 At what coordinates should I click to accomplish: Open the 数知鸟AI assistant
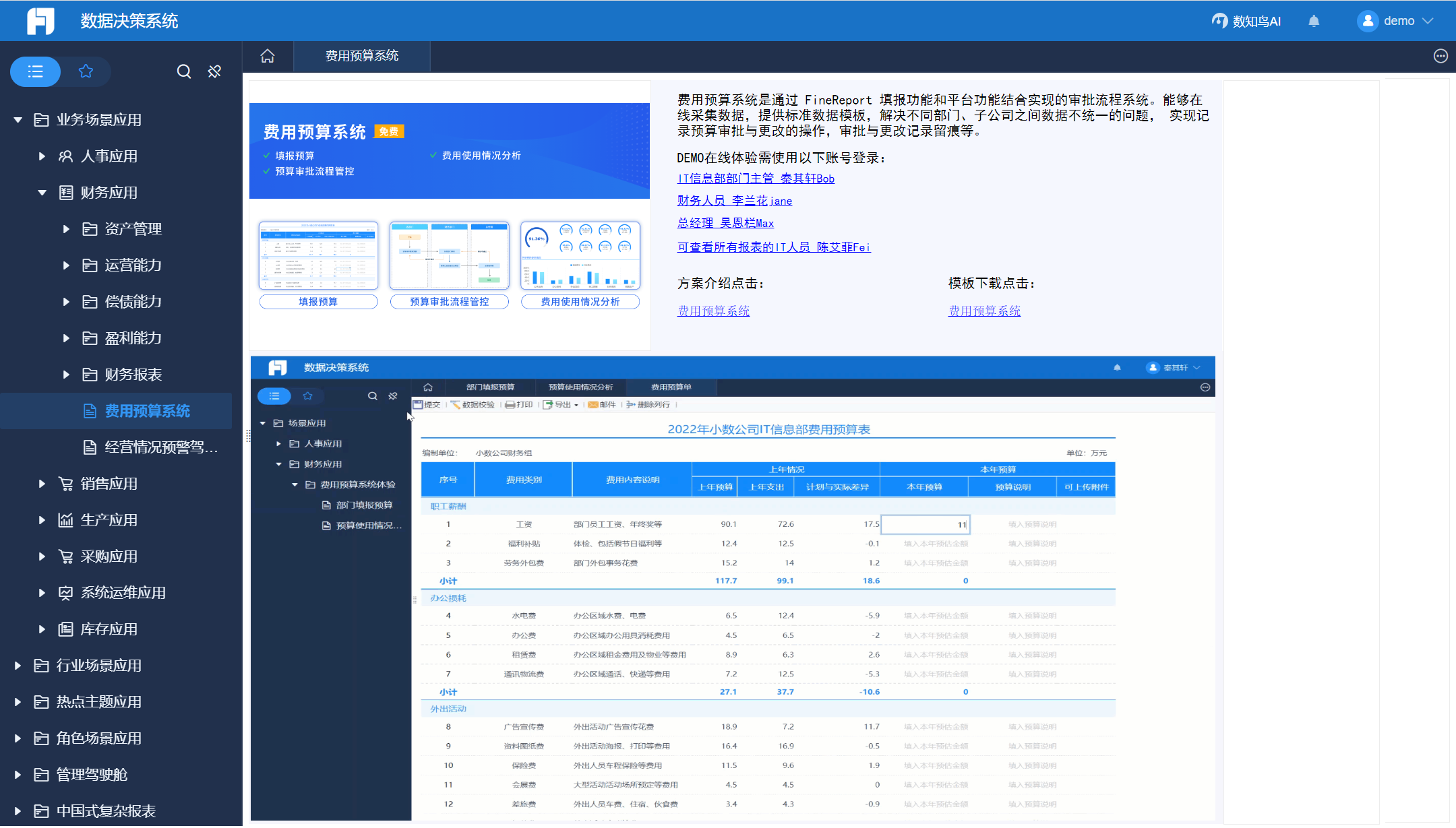[1246, 22]
